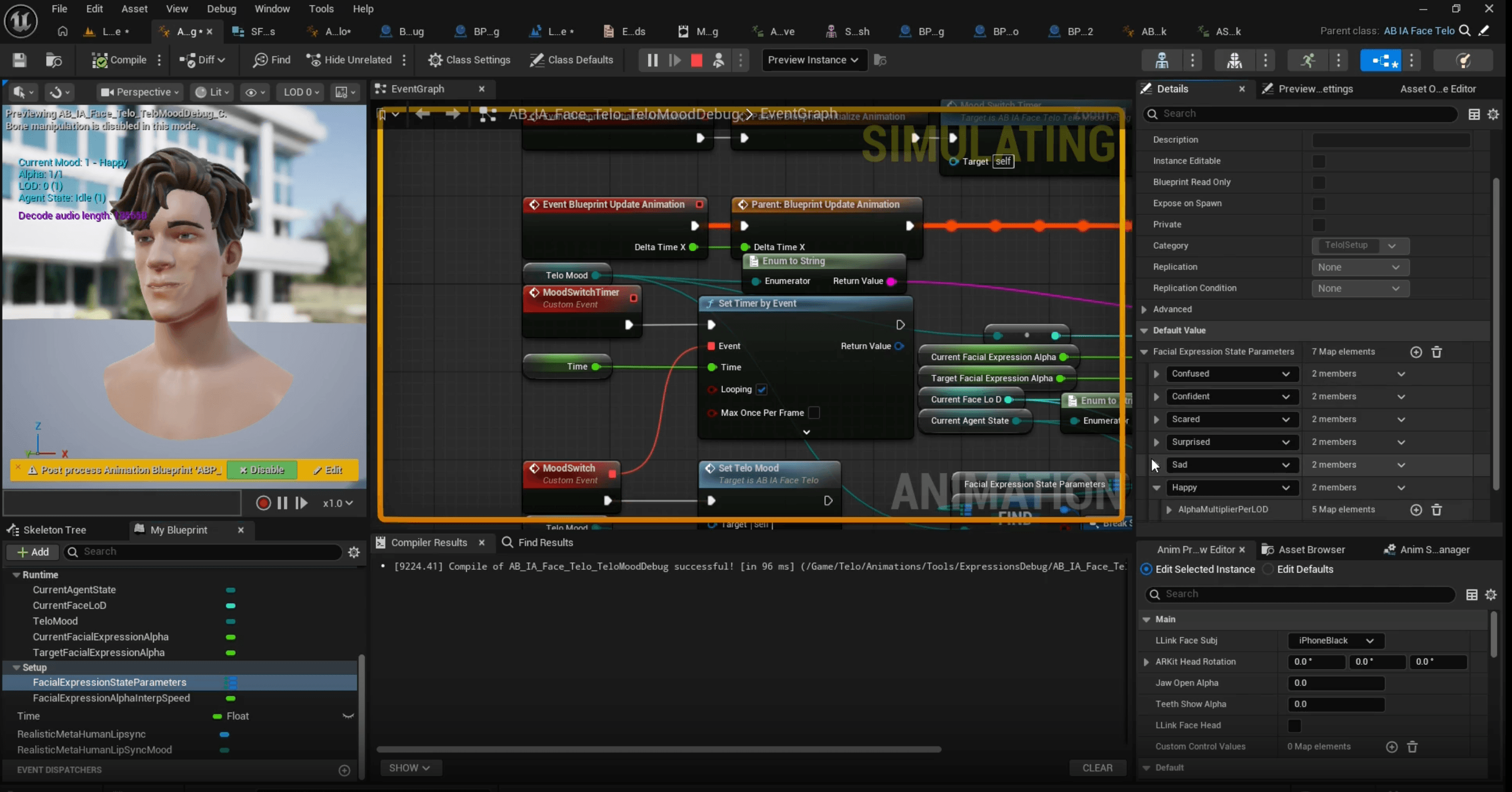This screenshot has width=1512, height=792.
Task: Advance a single frame in main toolbar
Action: 675,60
